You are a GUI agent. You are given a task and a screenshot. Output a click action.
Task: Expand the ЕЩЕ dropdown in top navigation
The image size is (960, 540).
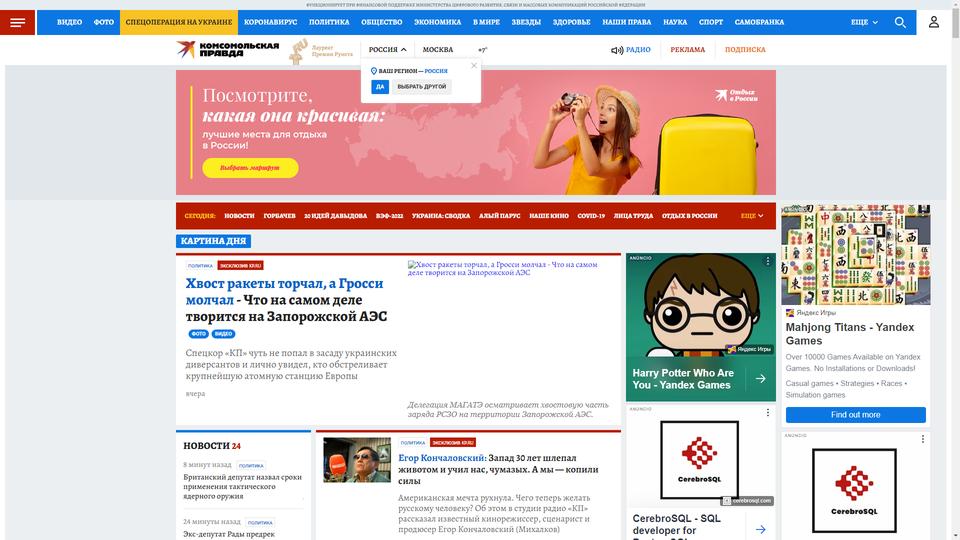(864, 22)
